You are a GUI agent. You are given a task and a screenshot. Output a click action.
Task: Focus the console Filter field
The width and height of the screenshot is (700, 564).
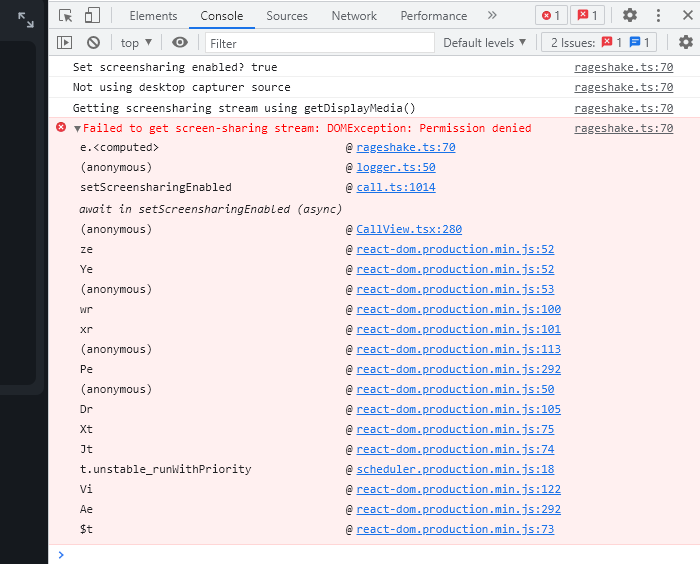[x=320, y=43]
